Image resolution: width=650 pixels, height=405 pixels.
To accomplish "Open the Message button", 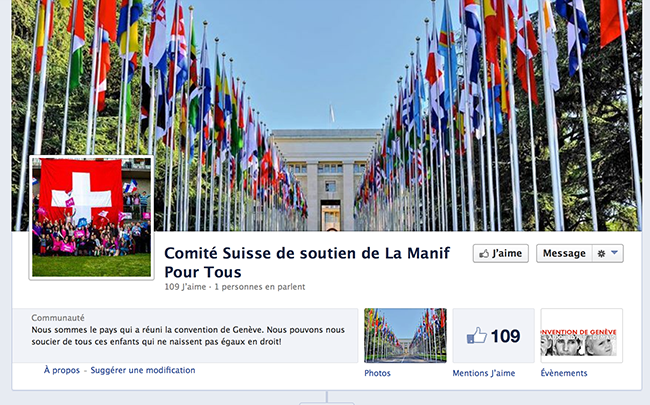I will (x=564, y=253).
